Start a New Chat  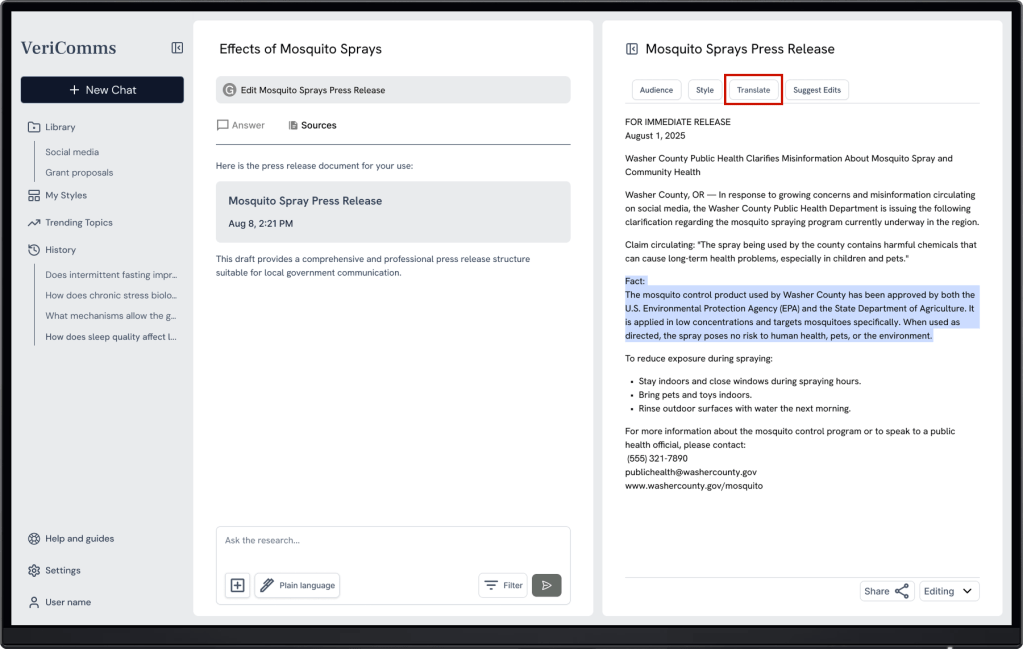click(x=102, y=90)
